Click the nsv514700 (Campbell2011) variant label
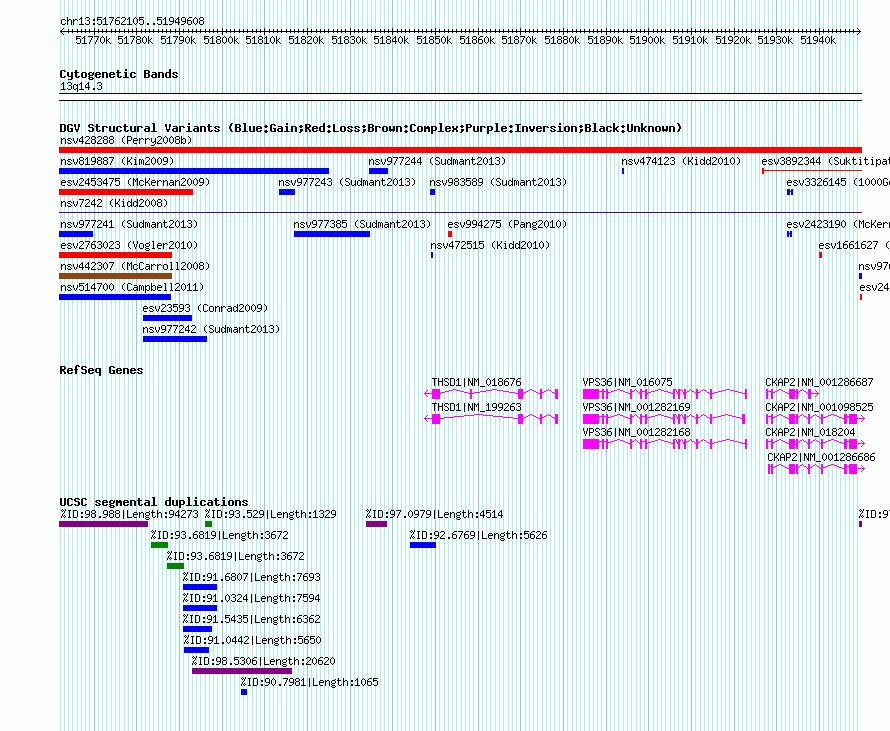Viewport: 890px width, 731px height. click(132, 287)
